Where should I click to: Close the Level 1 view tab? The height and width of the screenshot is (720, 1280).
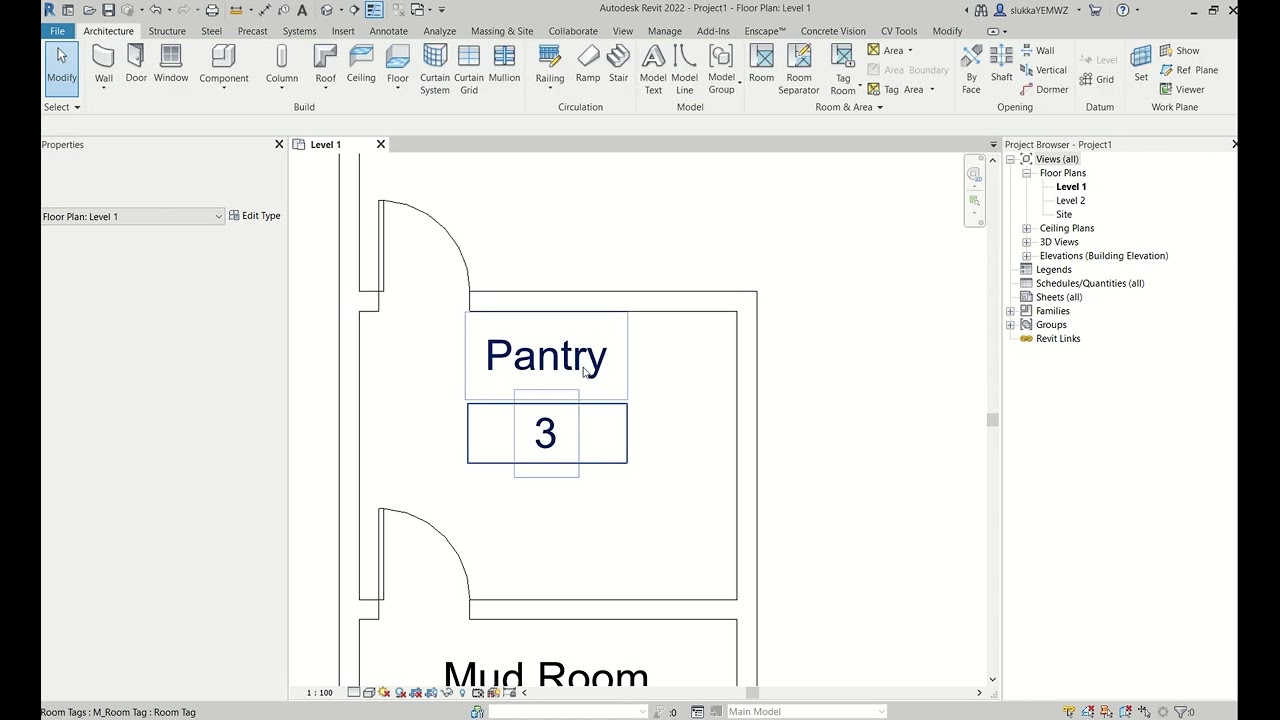click(x=381, y=145)
